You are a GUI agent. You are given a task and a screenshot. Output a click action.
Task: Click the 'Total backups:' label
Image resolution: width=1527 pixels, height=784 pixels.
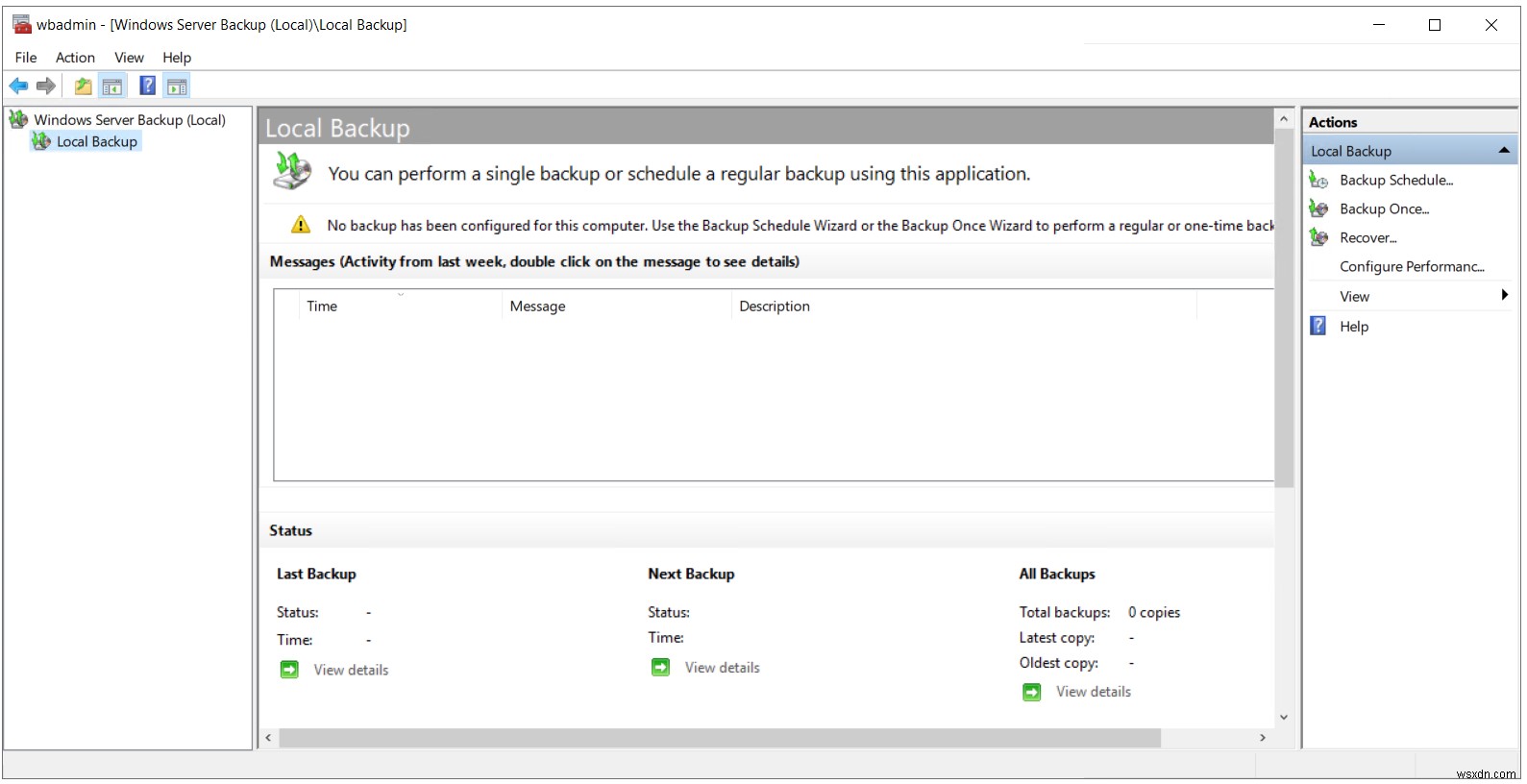(x=1065, y=613)
